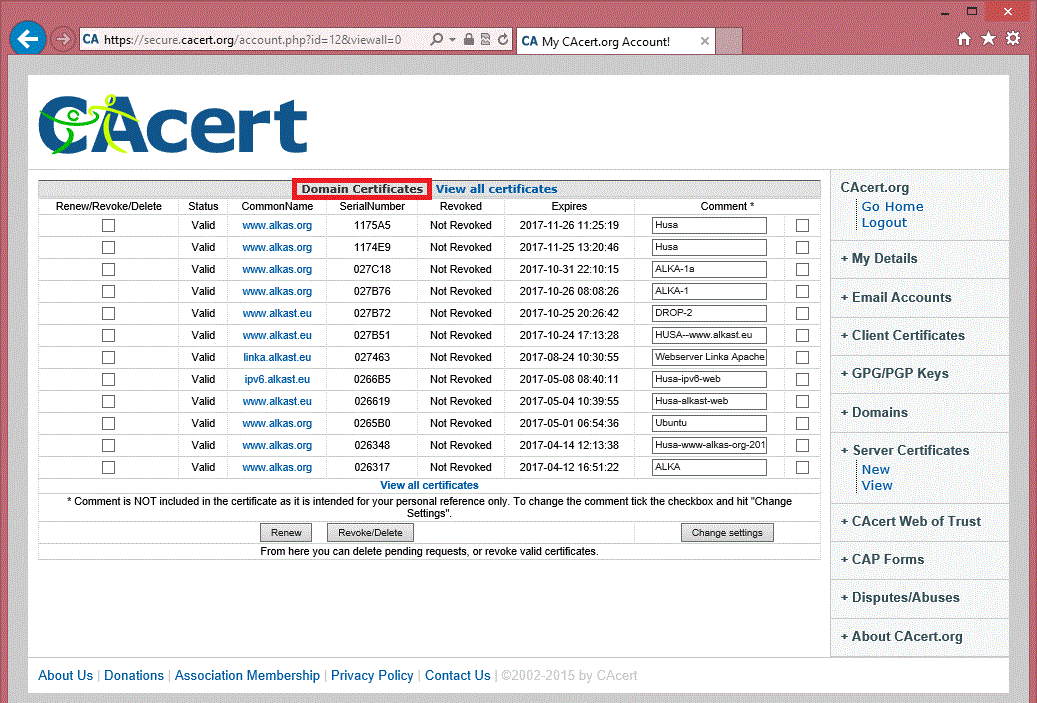Check the comment checkbox for Ubuntu certificate
This screenshot has width=1037, height=703.
click(802, 424)
